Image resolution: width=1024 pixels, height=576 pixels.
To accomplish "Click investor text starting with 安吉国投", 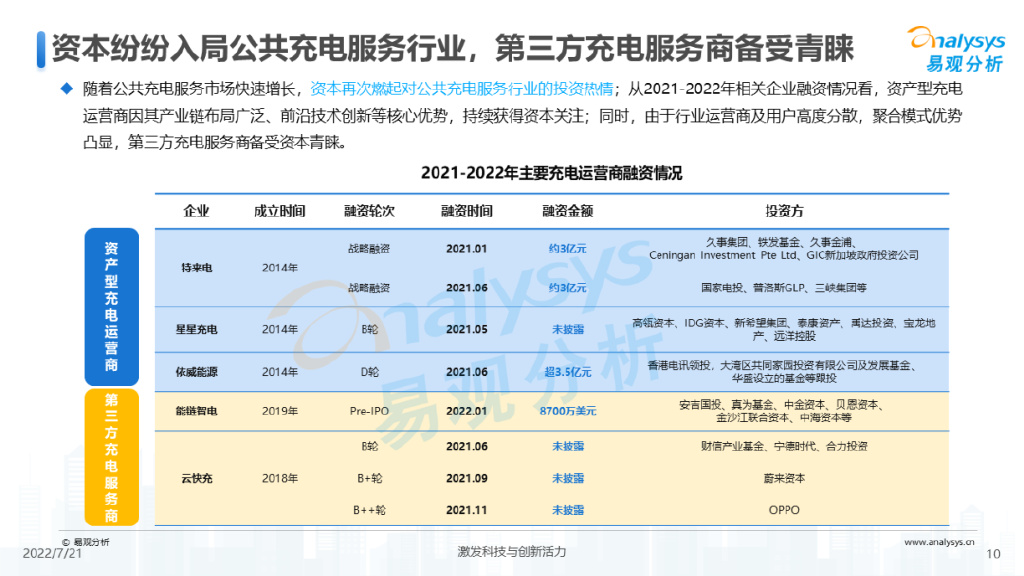I will [x=784, y=411].
